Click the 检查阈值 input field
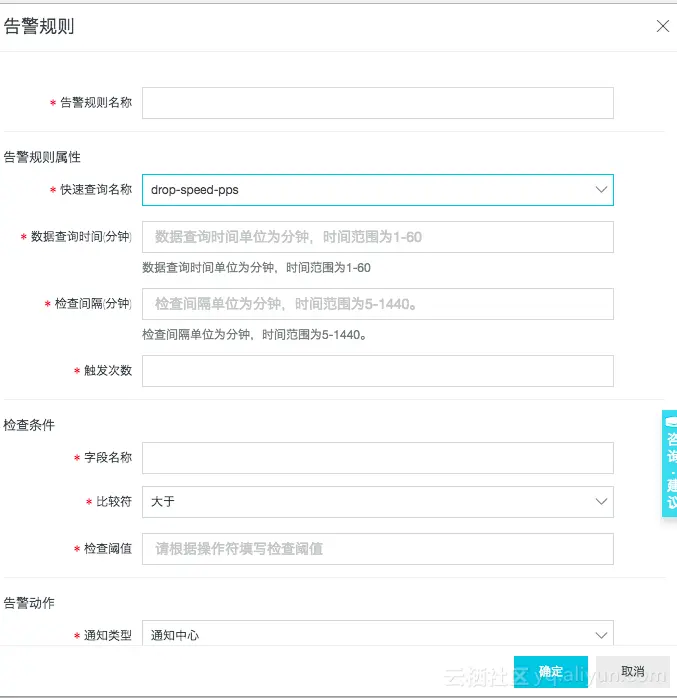This screenshot has width=677, height=698. click(377, 549)
